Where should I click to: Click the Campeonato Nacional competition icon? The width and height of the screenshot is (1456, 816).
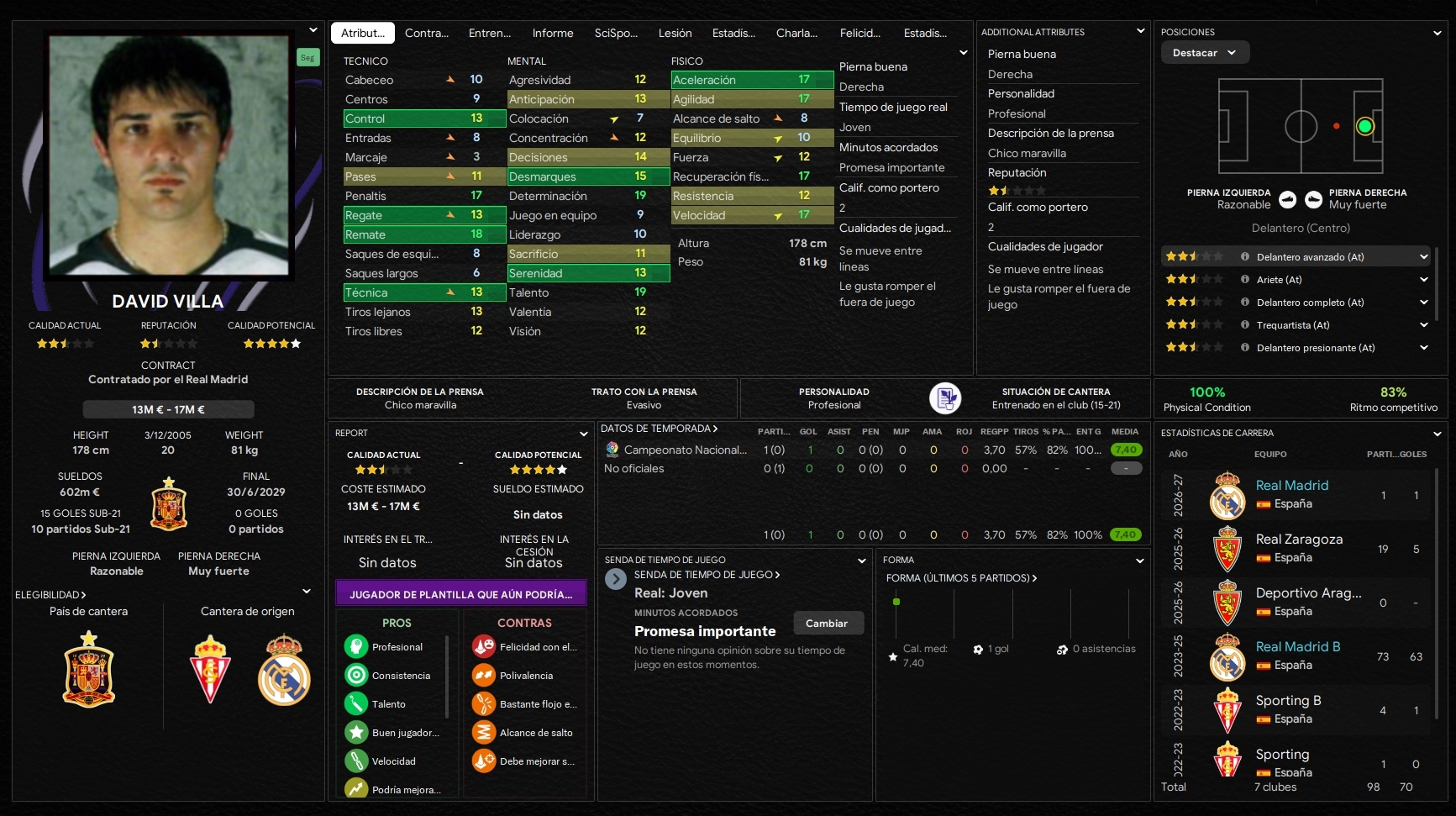click(612, 450)
